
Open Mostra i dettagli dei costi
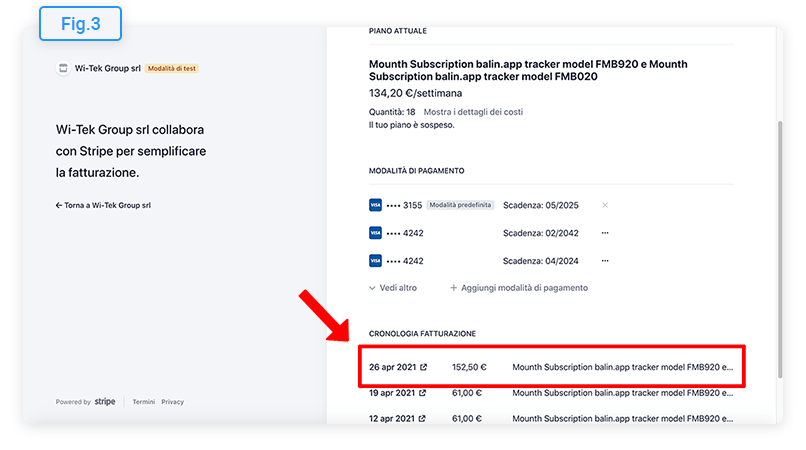(473, 112)
